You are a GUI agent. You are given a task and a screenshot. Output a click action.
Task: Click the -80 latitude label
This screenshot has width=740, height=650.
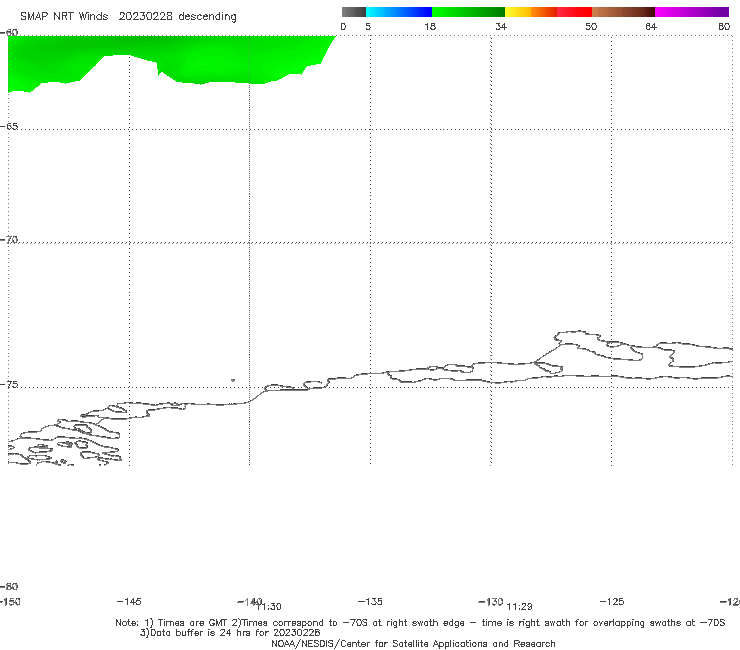9,586
